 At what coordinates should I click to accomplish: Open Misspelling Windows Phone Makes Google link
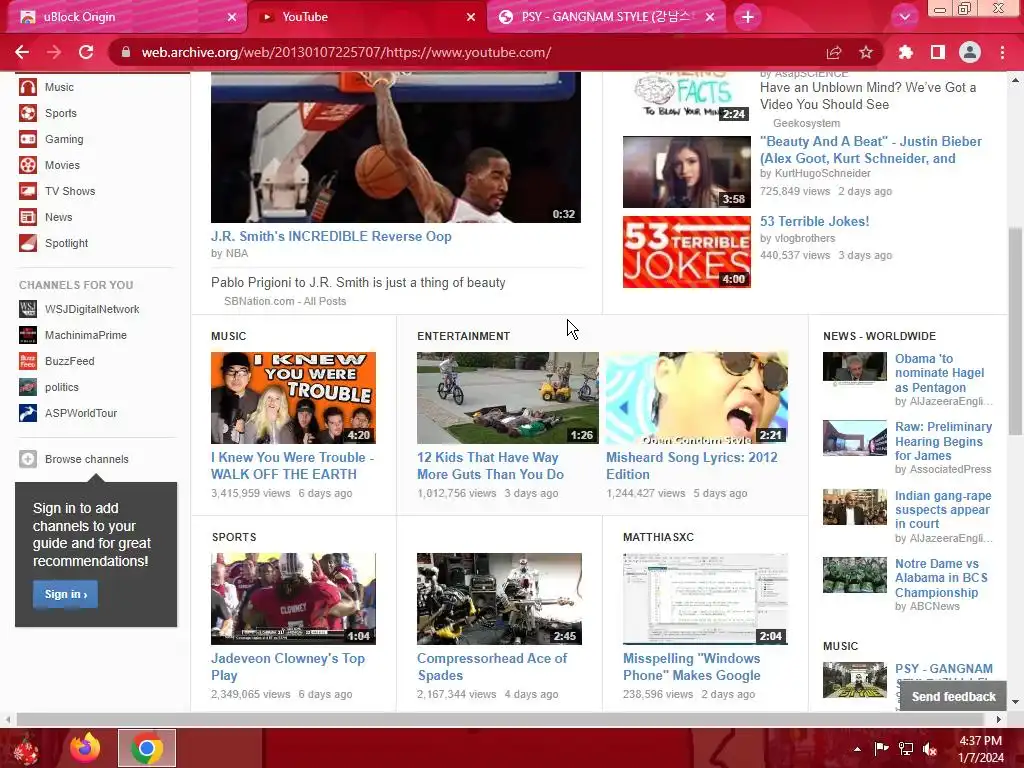pyautogui.click(x=692, y=667)
